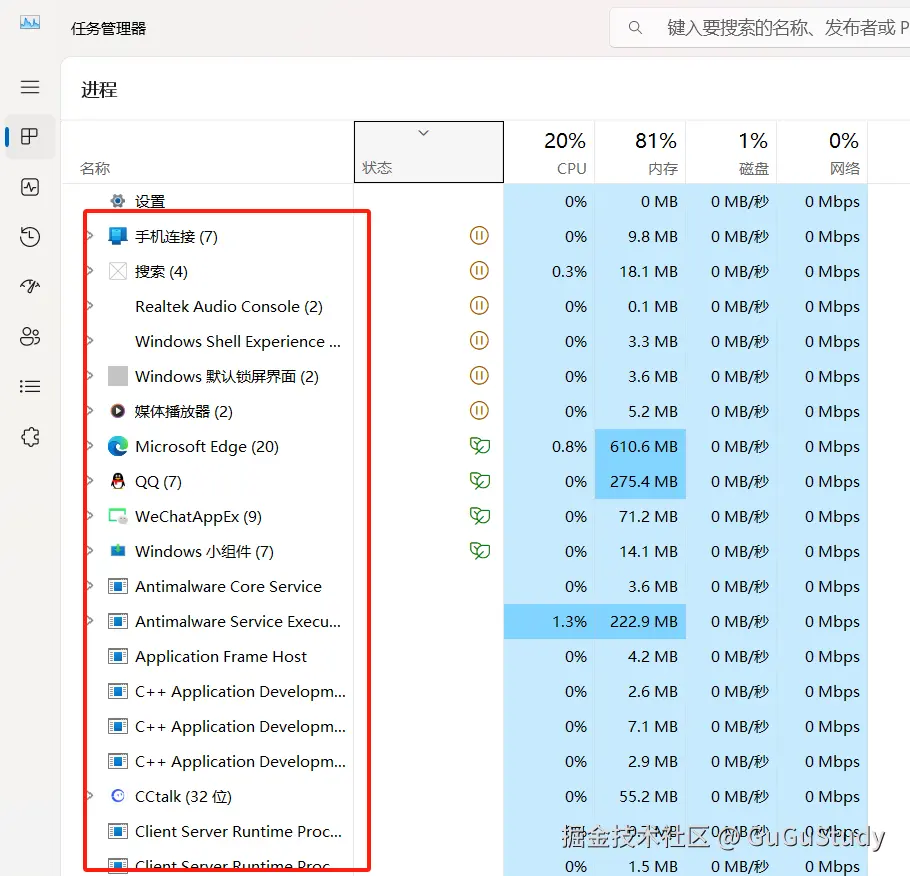Click the 18.1 MB memory value
910x876 pixels.
pyautogui.click(x=648, y=271)
